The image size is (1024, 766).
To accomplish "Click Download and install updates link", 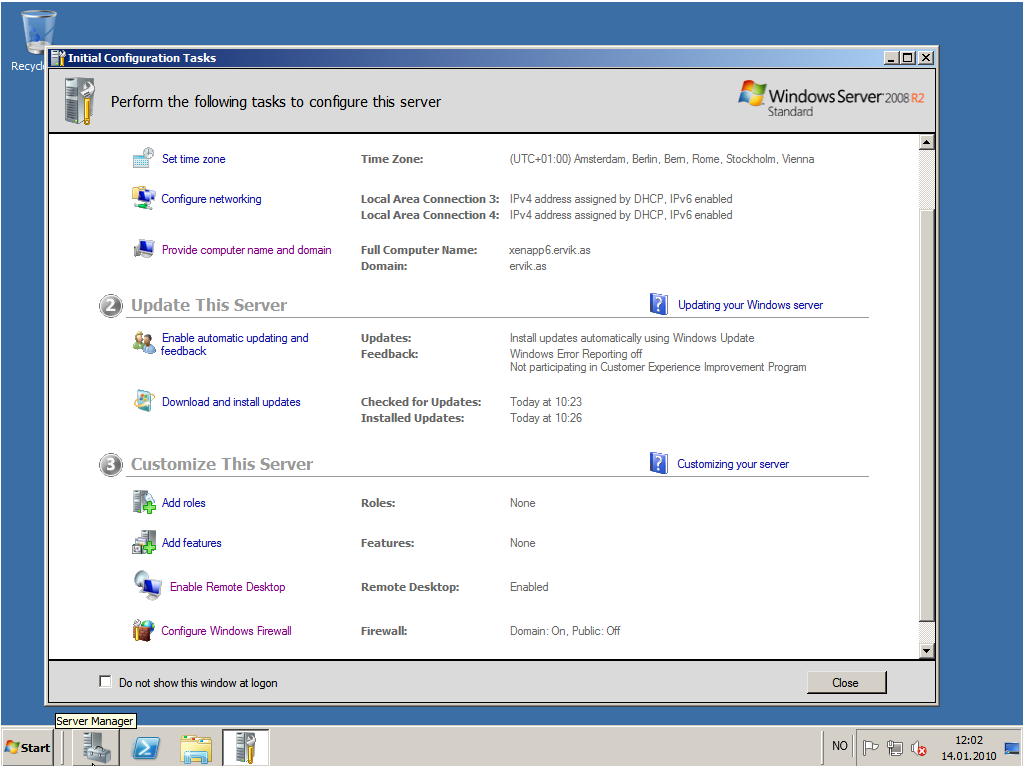I will [x=231, y=402].
